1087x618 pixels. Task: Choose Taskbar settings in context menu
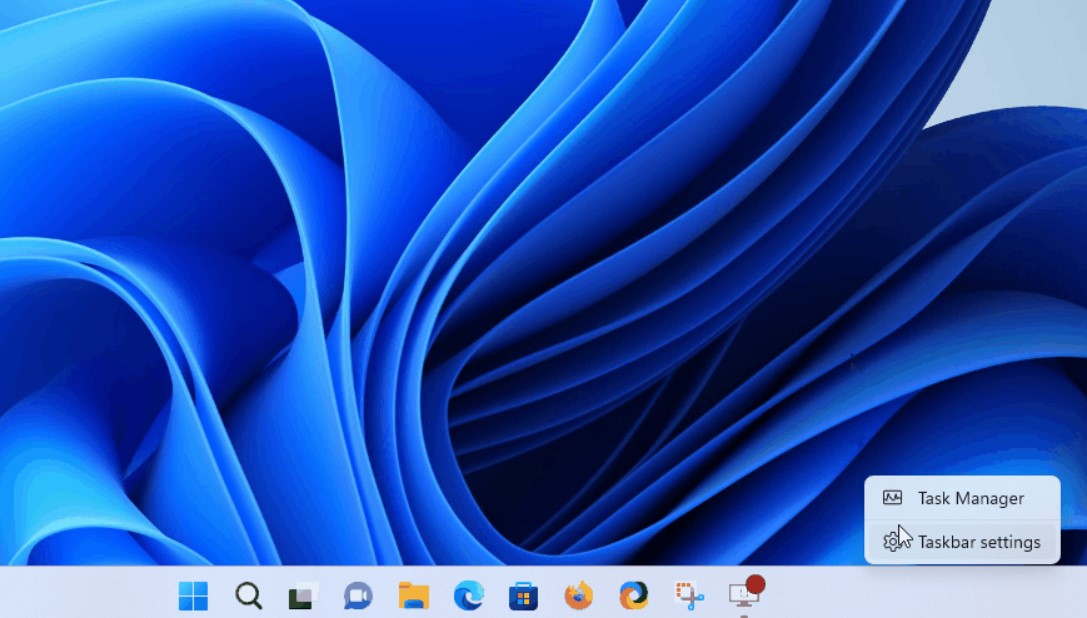tap(978, 542)
